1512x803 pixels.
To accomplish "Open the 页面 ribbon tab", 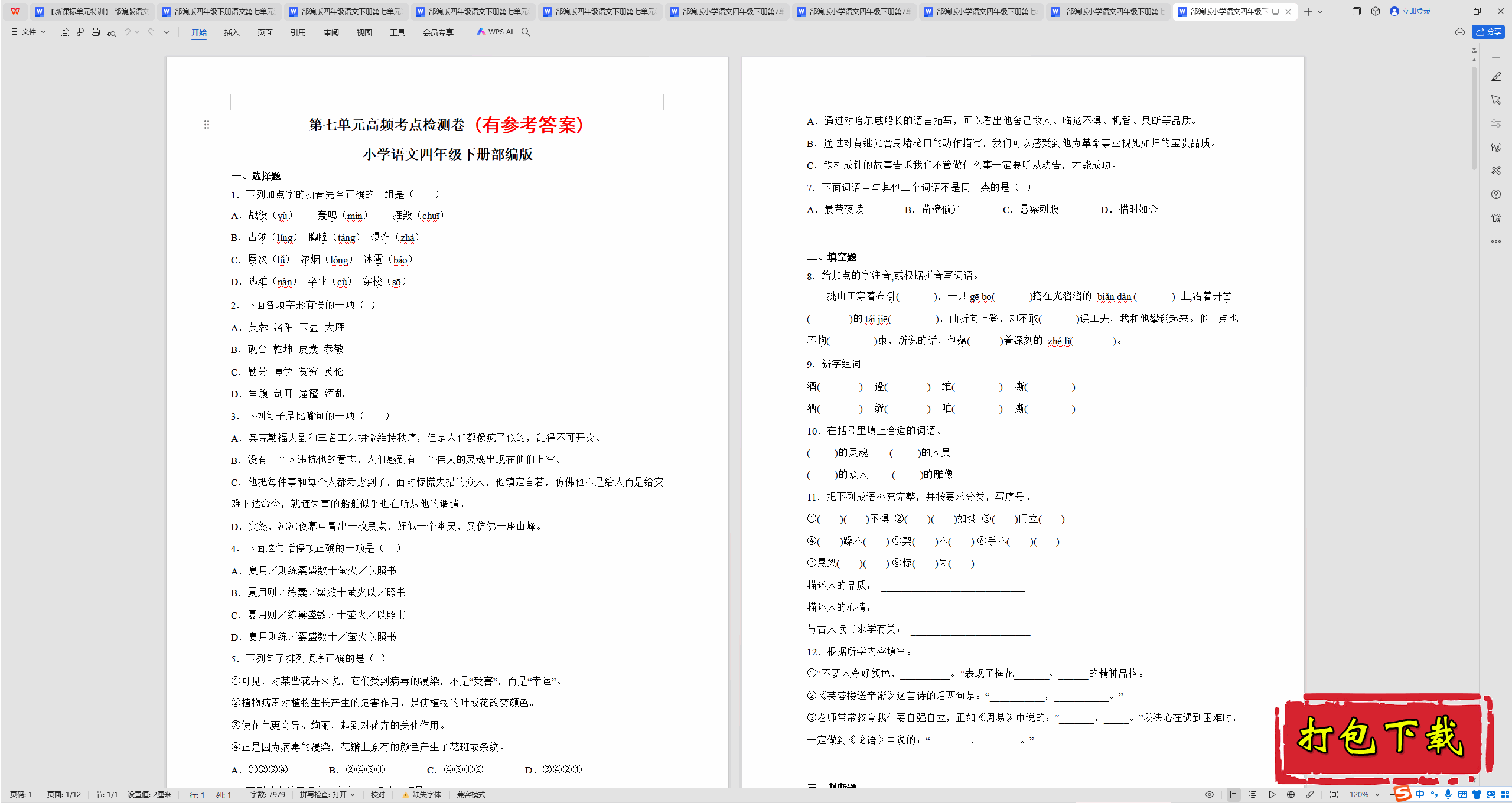I will 265,32.
